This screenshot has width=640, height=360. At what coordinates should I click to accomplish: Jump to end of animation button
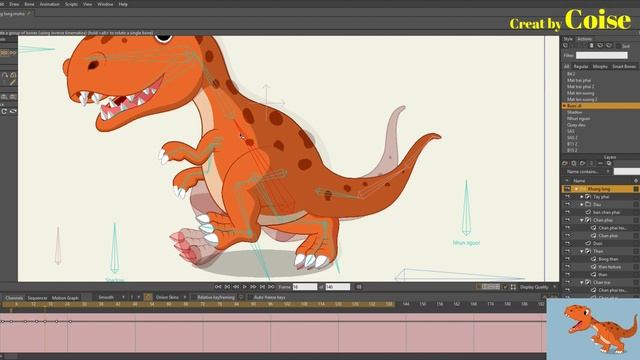271,287
